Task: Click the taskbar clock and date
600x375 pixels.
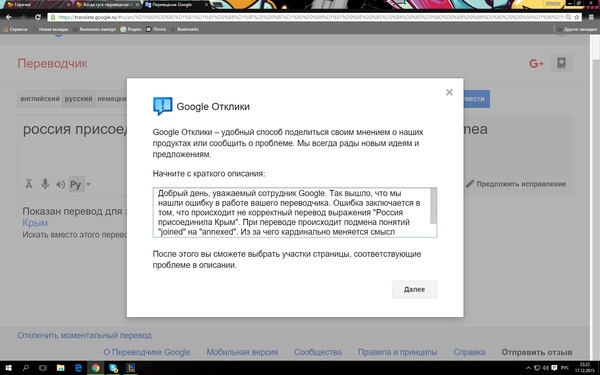Action: [x=584, y=368]
